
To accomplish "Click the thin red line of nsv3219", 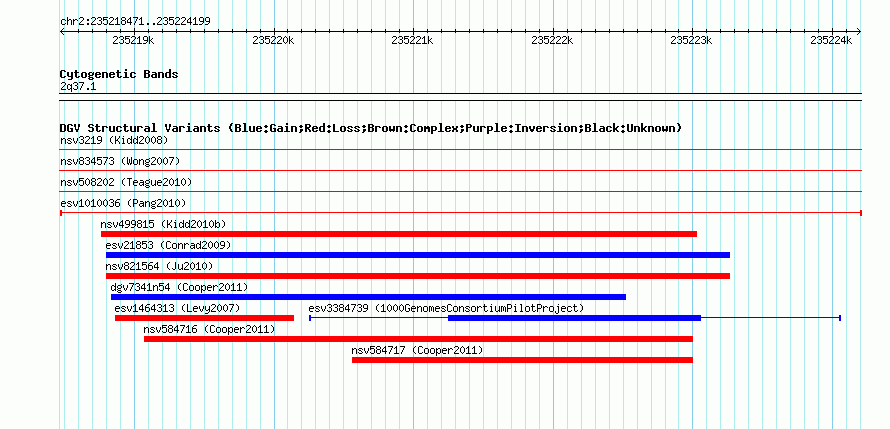I will point(461,150).
